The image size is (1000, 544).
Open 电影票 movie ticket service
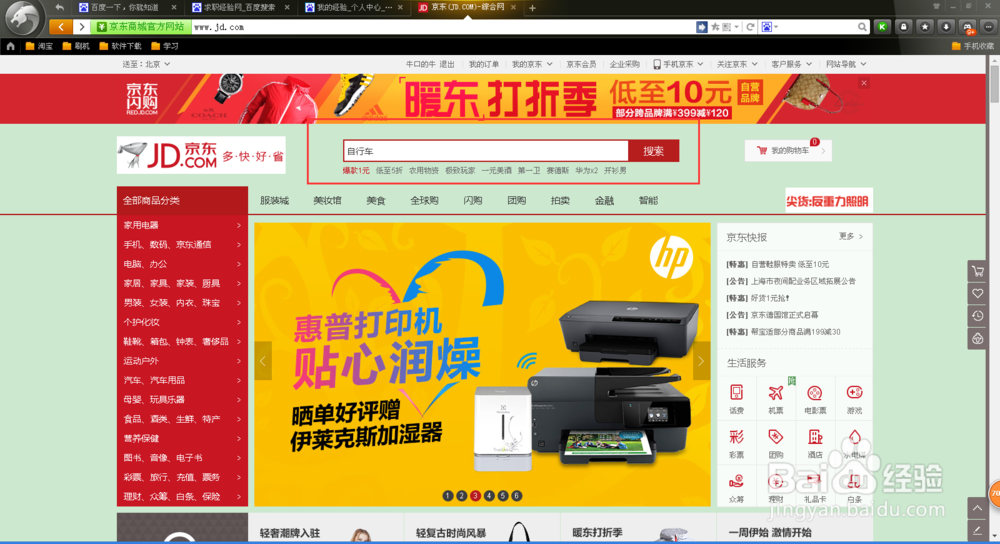pos(814,399)
